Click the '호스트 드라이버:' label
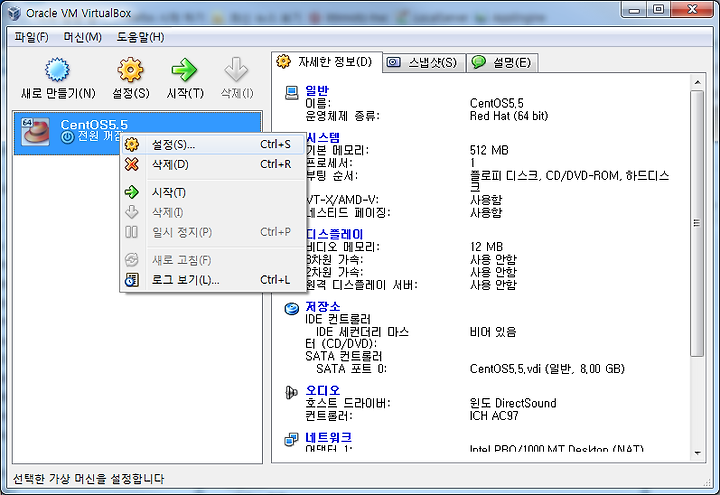Viewport: 720px width, 495px height. pos(348,403)
